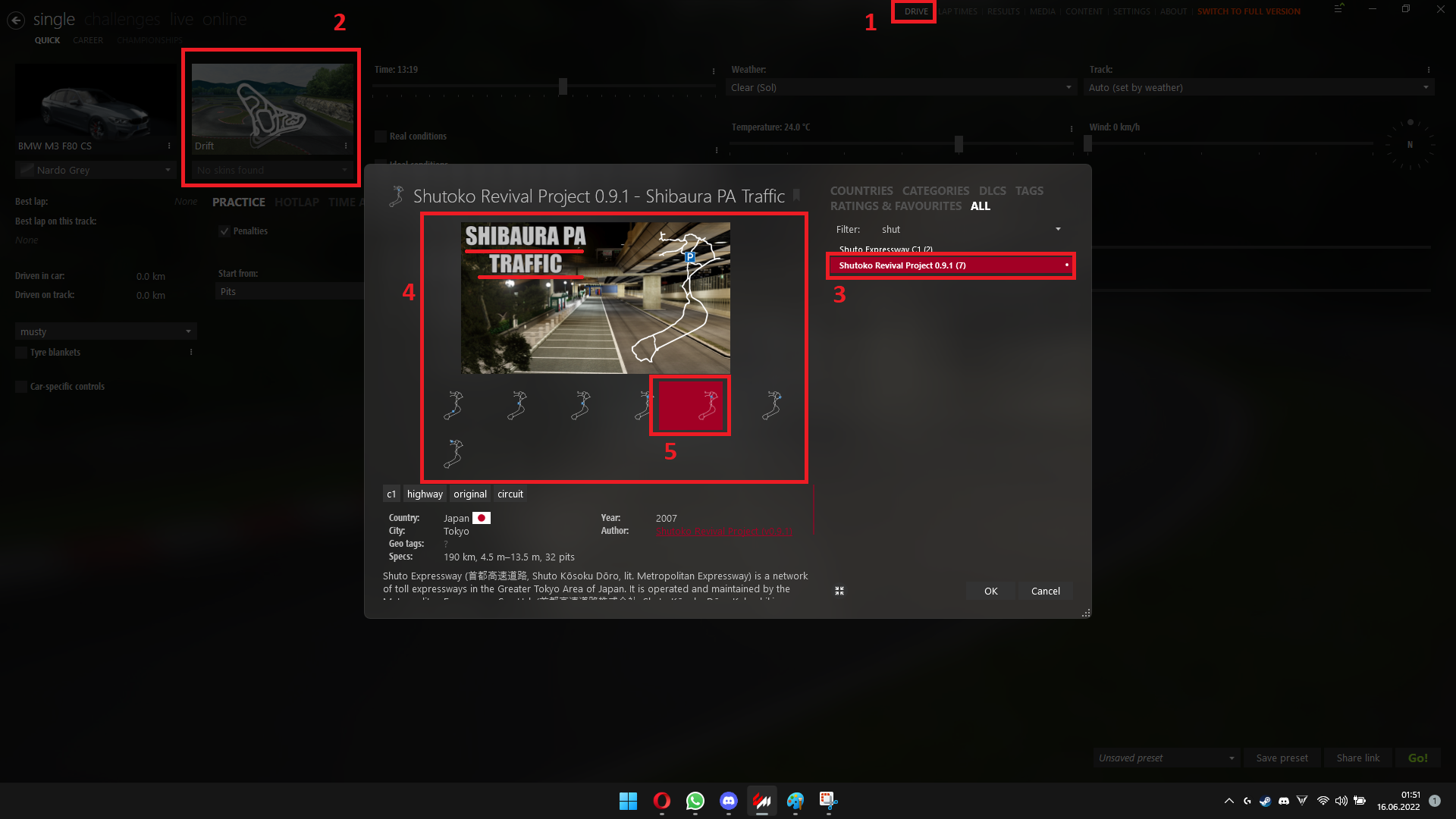The height and width of the screenshot is (819, 1456).
Task: Toggle the Tyre blankets checkbox
Action: click(21, 353)
